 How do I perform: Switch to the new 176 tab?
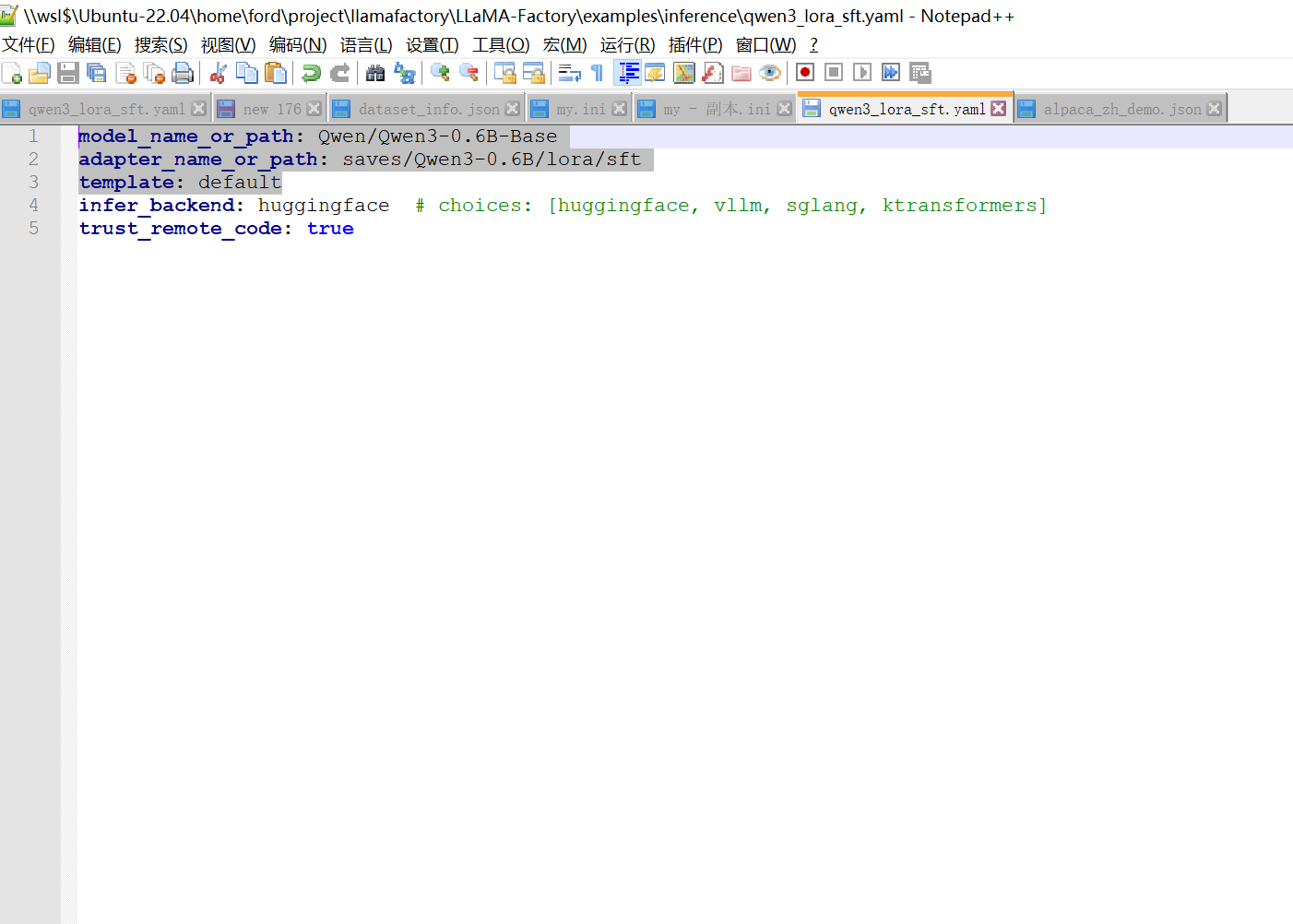[272, 109]
